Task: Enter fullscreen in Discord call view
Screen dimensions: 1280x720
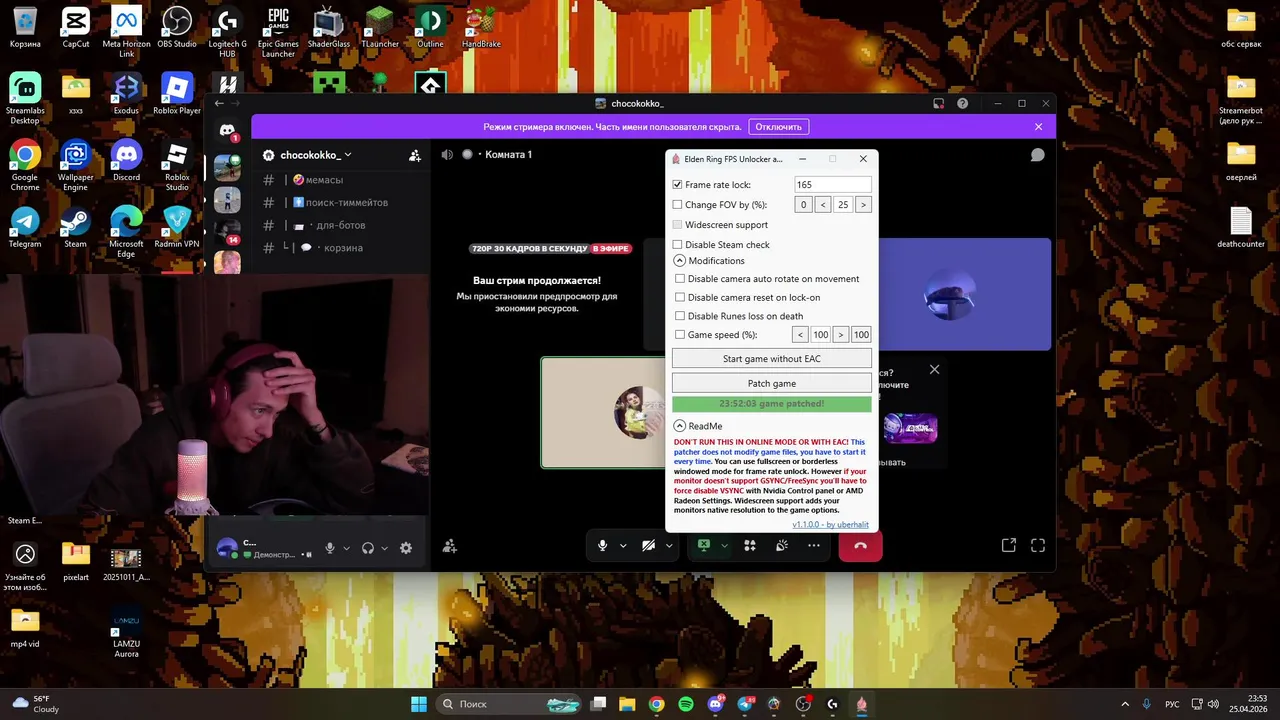Action: (x=1038, y=545)
